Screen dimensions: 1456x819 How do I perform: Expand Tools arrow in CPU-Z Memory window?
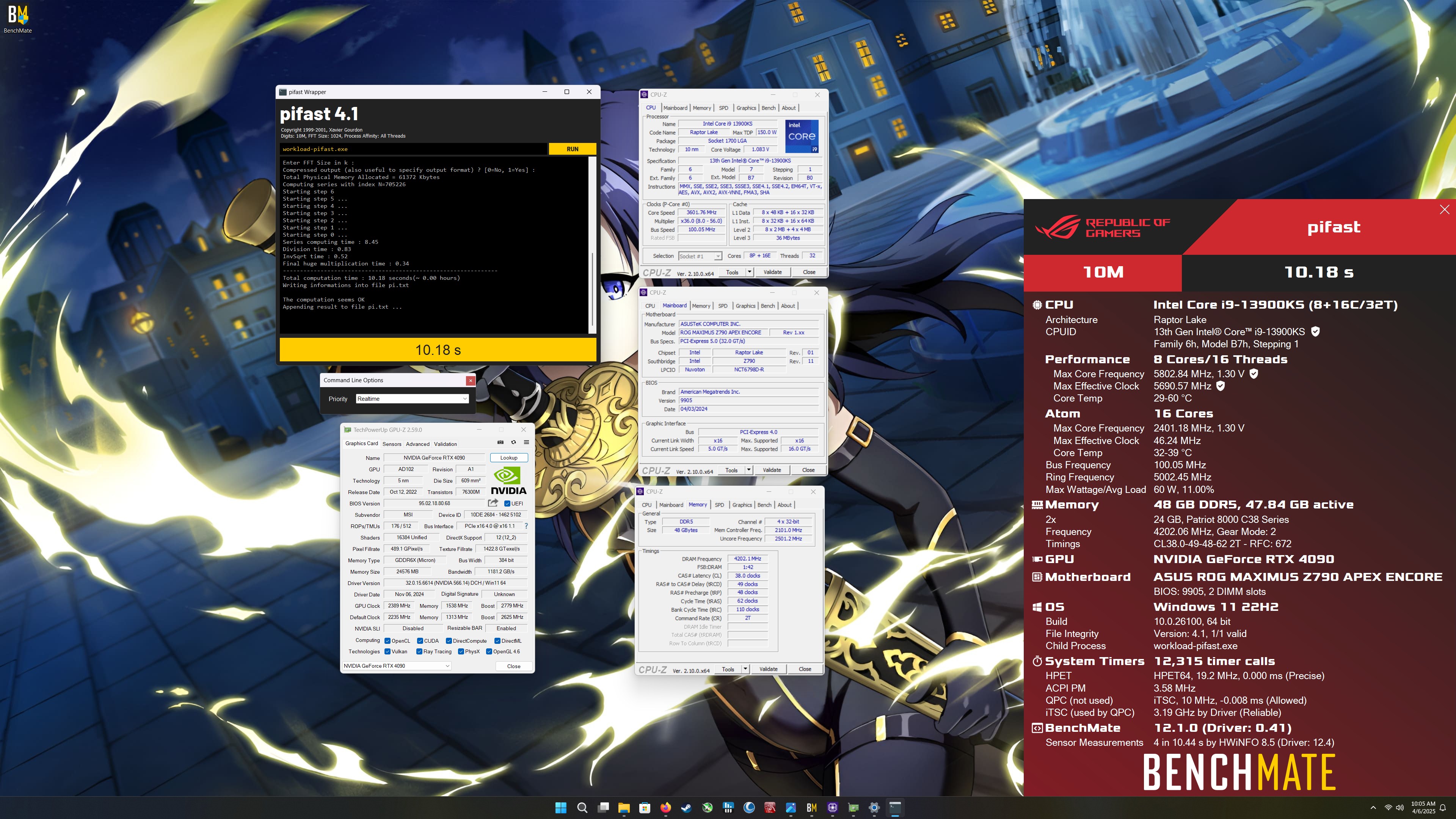point(745,669)
